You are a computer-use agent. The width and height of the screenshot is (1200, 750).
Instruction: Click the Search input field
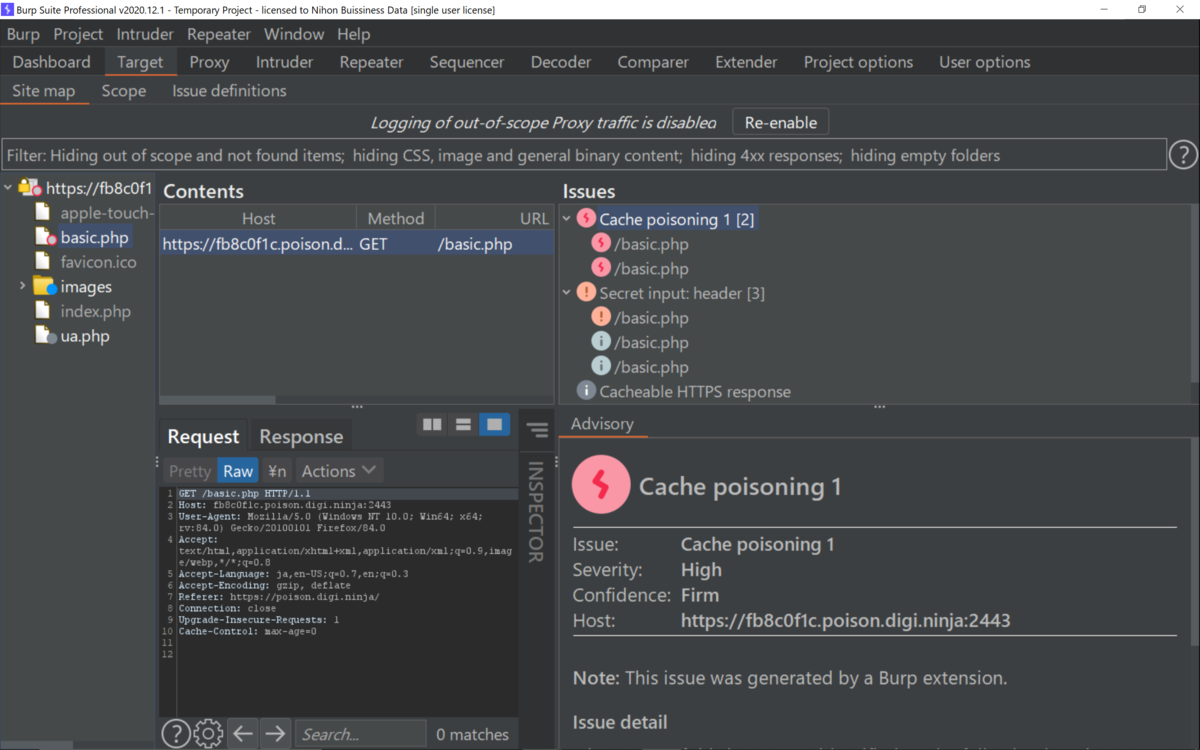360,734
